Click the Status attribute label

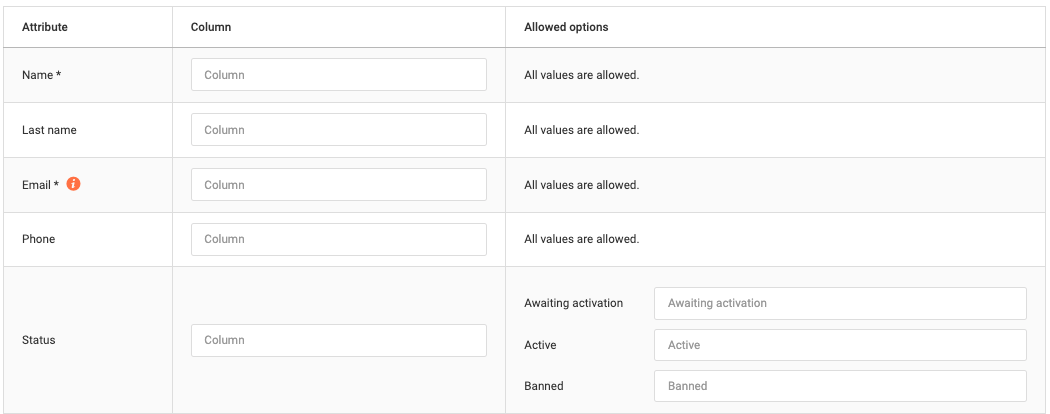pos(39,340)
